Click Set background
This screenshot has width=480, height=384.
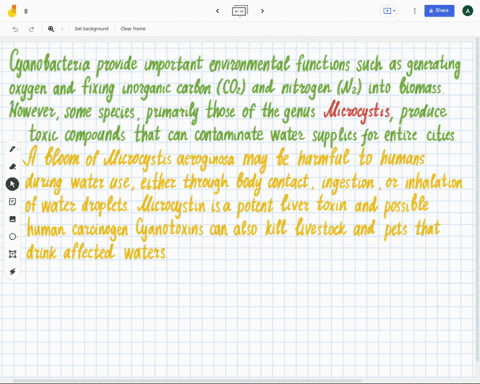coord(92,29)
